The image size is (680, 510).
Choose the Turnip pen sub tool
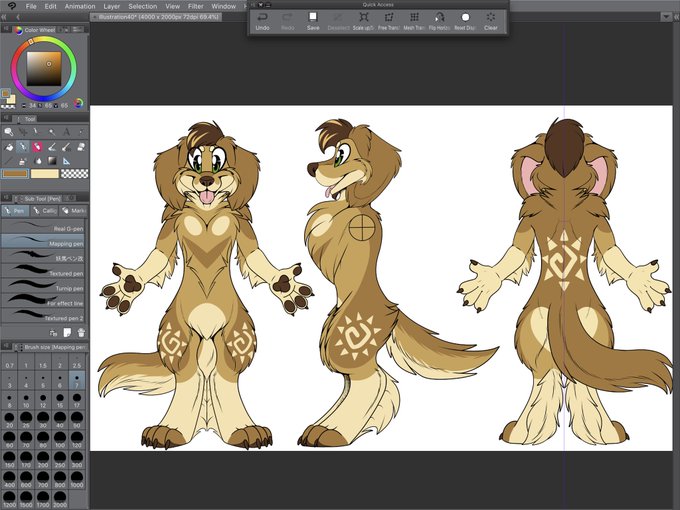[x=43, y=286]
